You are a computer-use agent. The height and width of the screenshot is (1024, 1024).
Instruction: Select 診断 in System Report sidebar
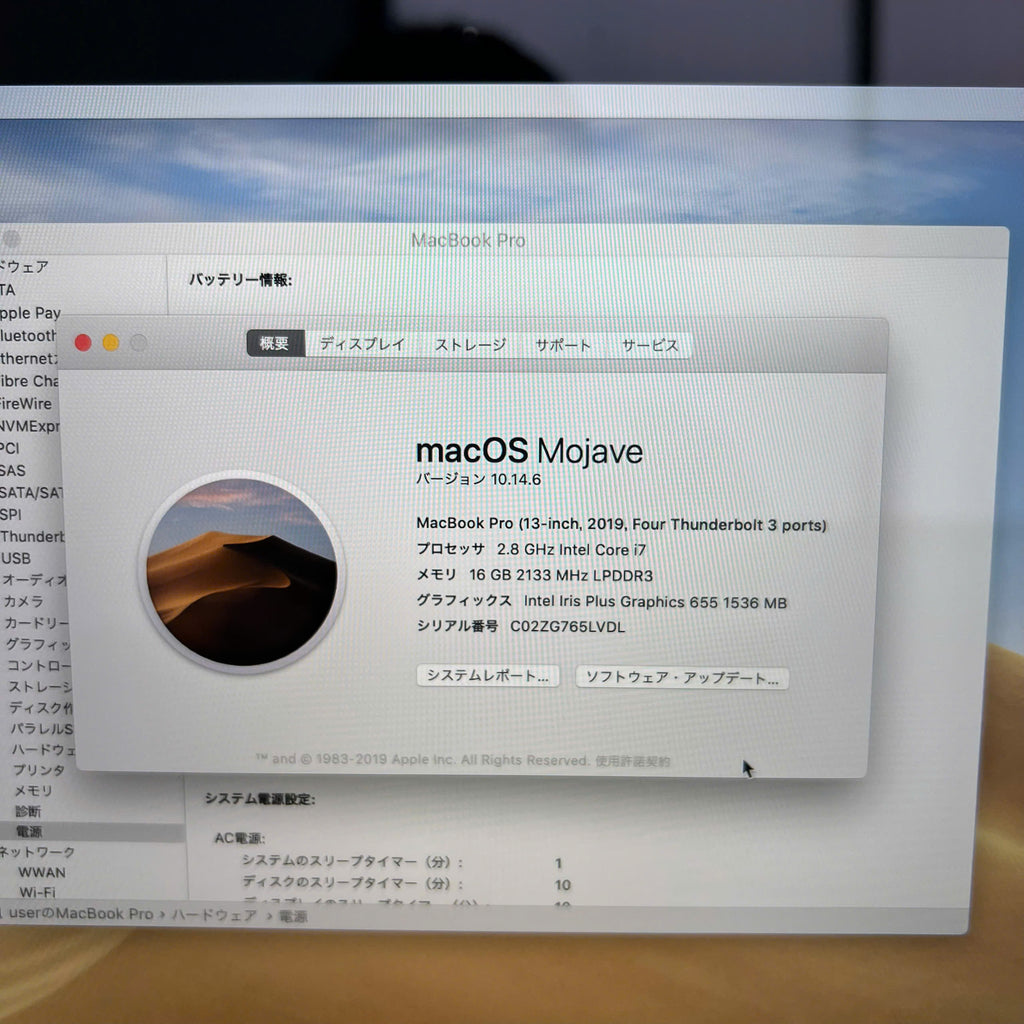pyautogui.click(x=28, y=811)
